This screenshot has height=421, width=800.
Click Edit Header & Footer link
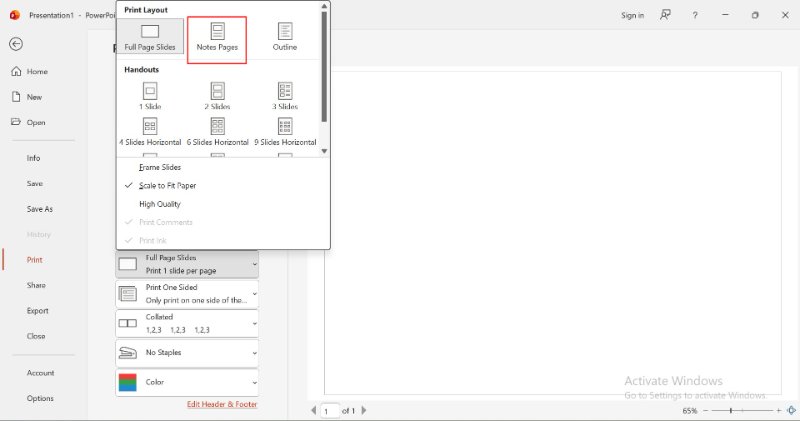pos(222,404)
